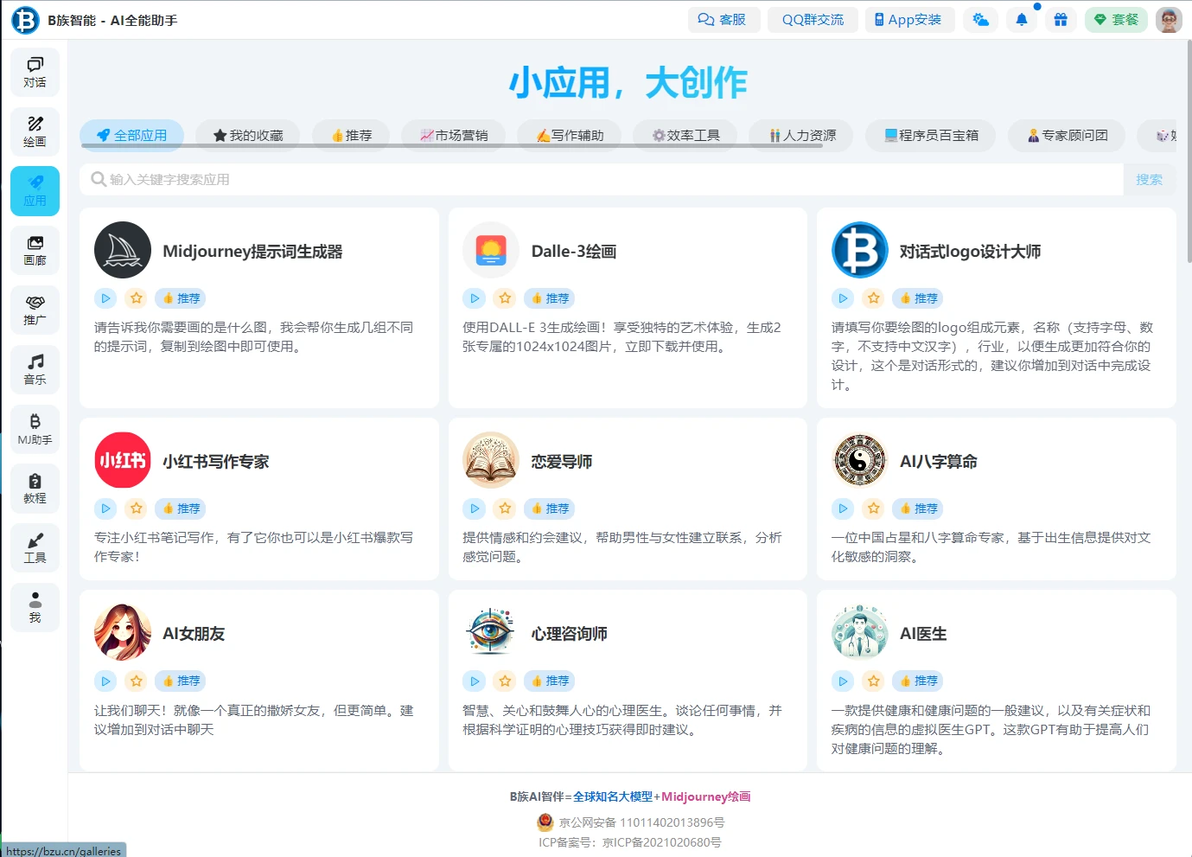The height and width of the screenshot is (857, 1192).
Task: Open the 音乐 music sidebar icon
Action: point(35,370)
